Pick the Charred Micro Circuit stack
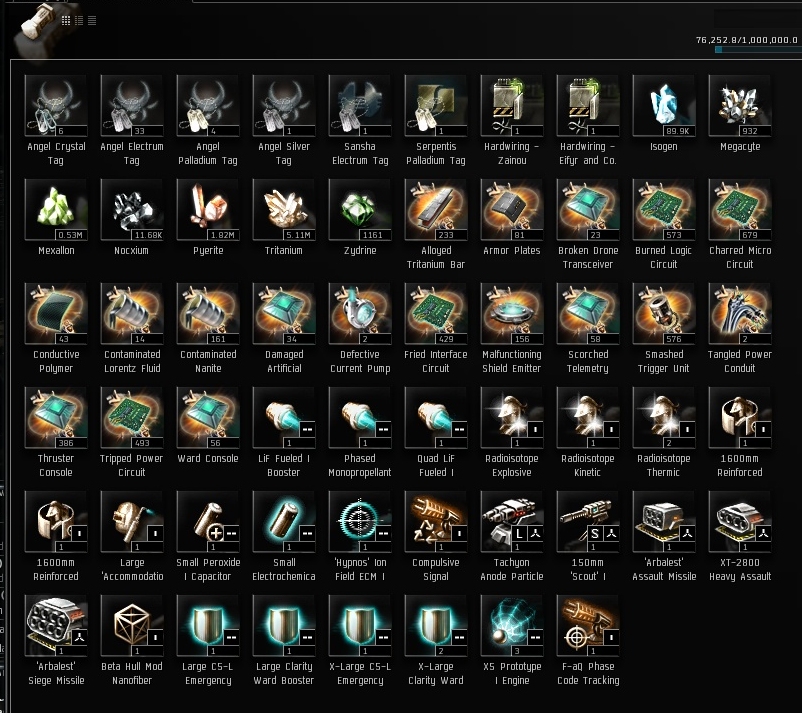 coord(740,210)
